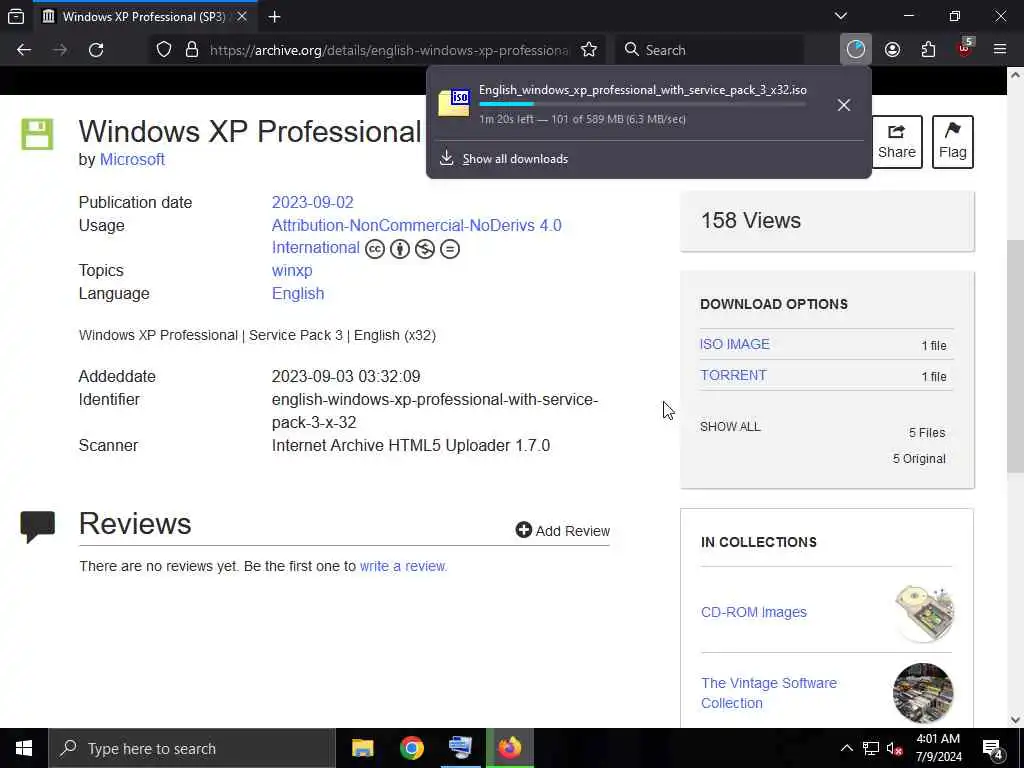The width and height of the screenshot is (1024, 768).
Task: Cancel the ISO download with the X
Action: pyautogui.click(x=844, y=105)
